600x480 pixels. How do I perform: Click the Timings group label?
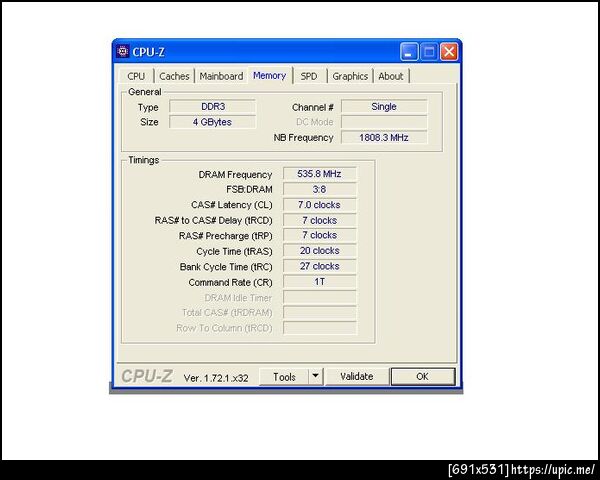pos(143,160)
